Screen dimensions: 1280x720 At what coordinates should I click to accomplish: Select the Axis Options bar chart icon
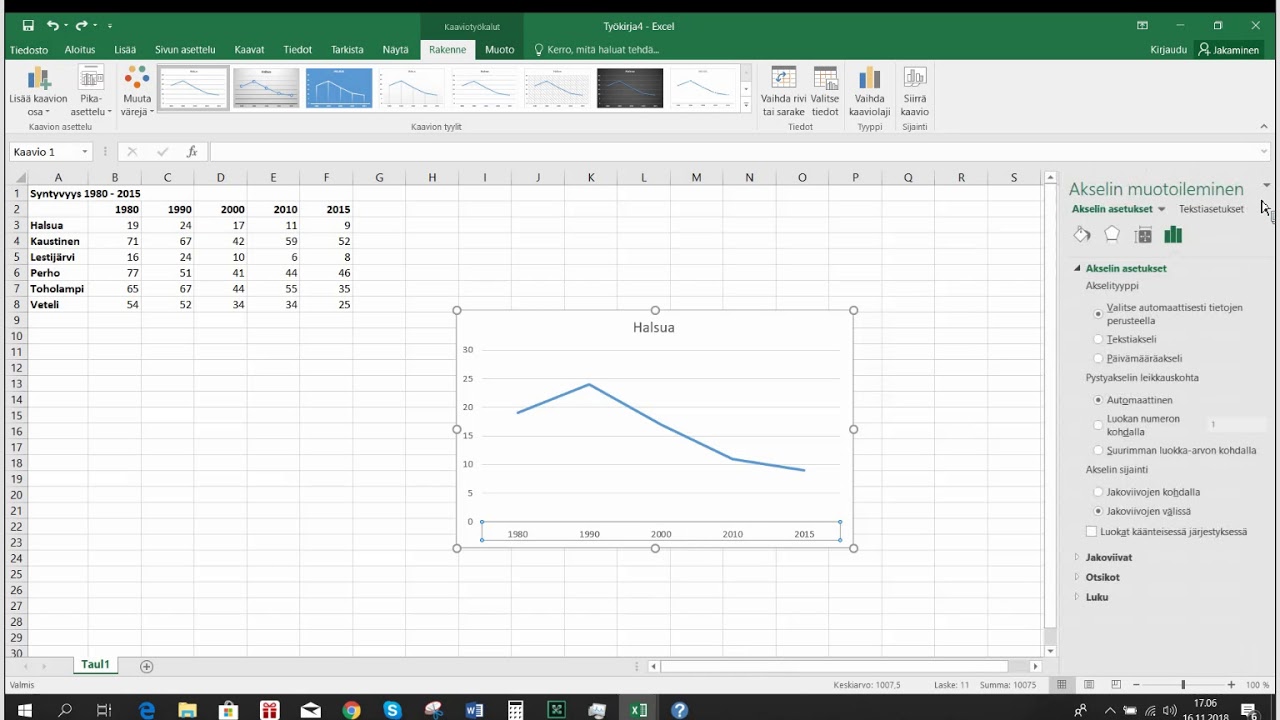[x=1173, y=235]
